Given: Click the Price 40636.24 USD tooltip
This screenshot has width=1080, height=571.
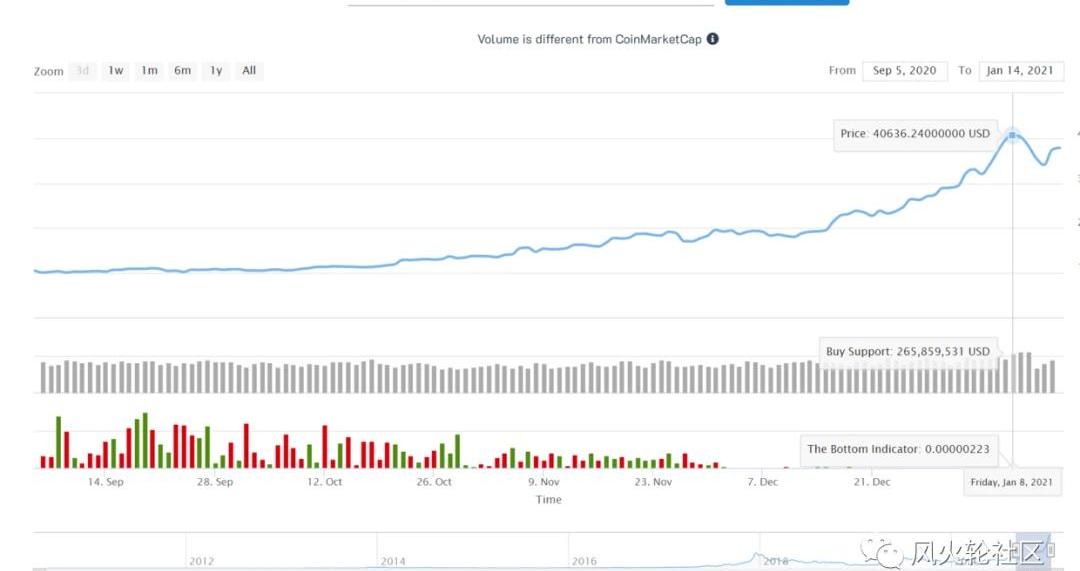Looking at the screenshot, I should (x=914, y=134).
